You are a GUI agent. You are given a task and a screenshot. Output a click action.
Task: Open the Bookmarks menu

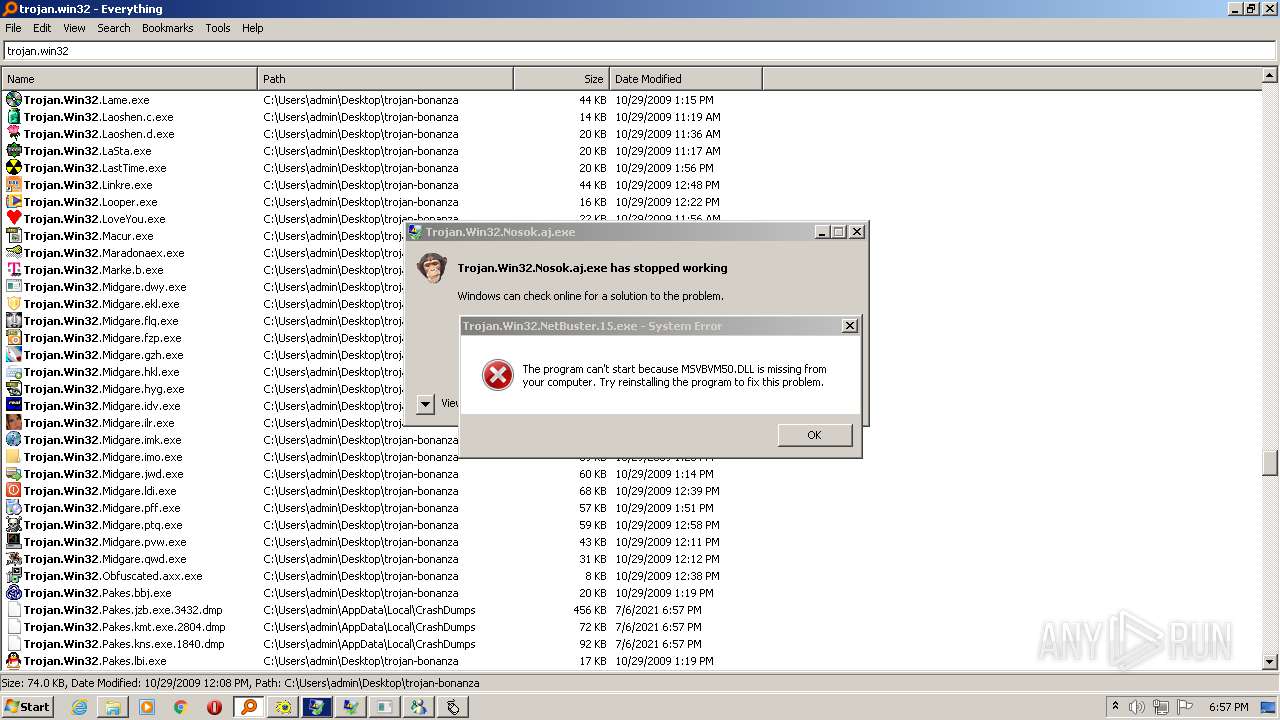click(x=167, y=28)
